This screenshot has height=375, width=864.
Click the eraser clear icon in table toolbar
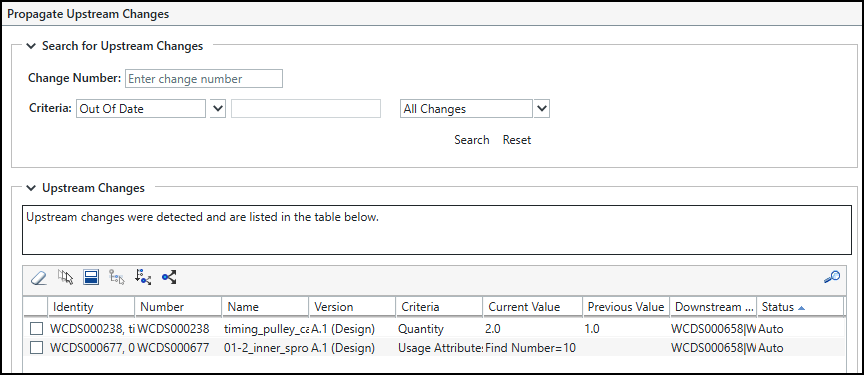pyautogui.click(x=39, y=278)
